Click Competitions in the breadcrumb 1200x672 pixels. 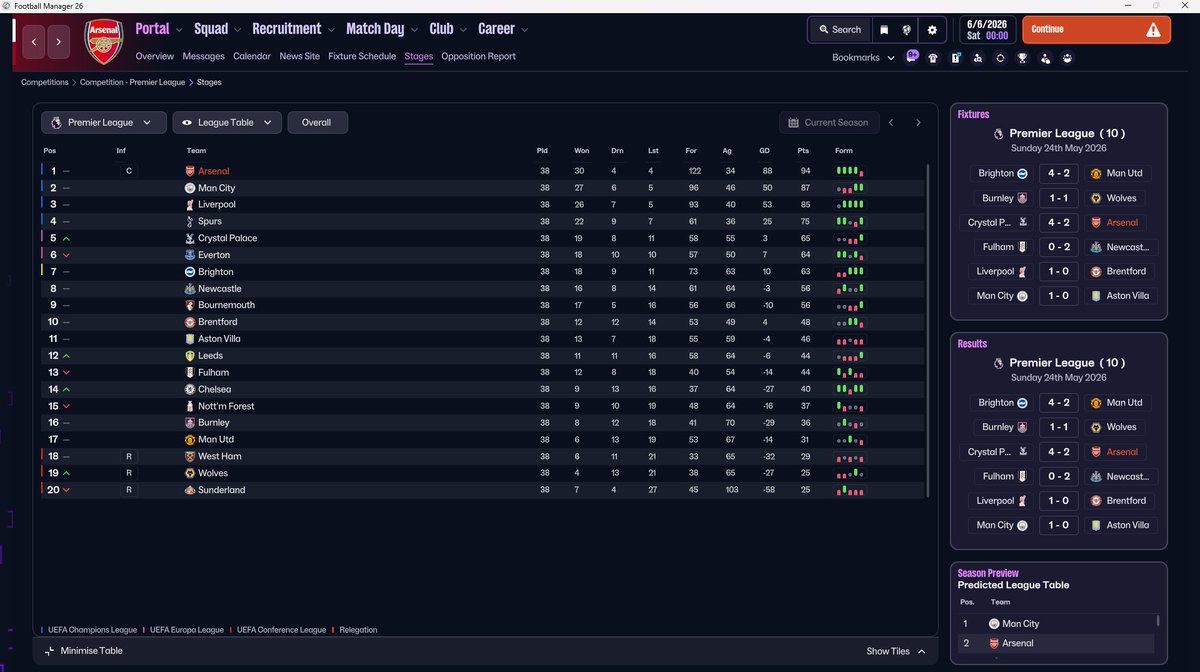[x=45, y=82]
